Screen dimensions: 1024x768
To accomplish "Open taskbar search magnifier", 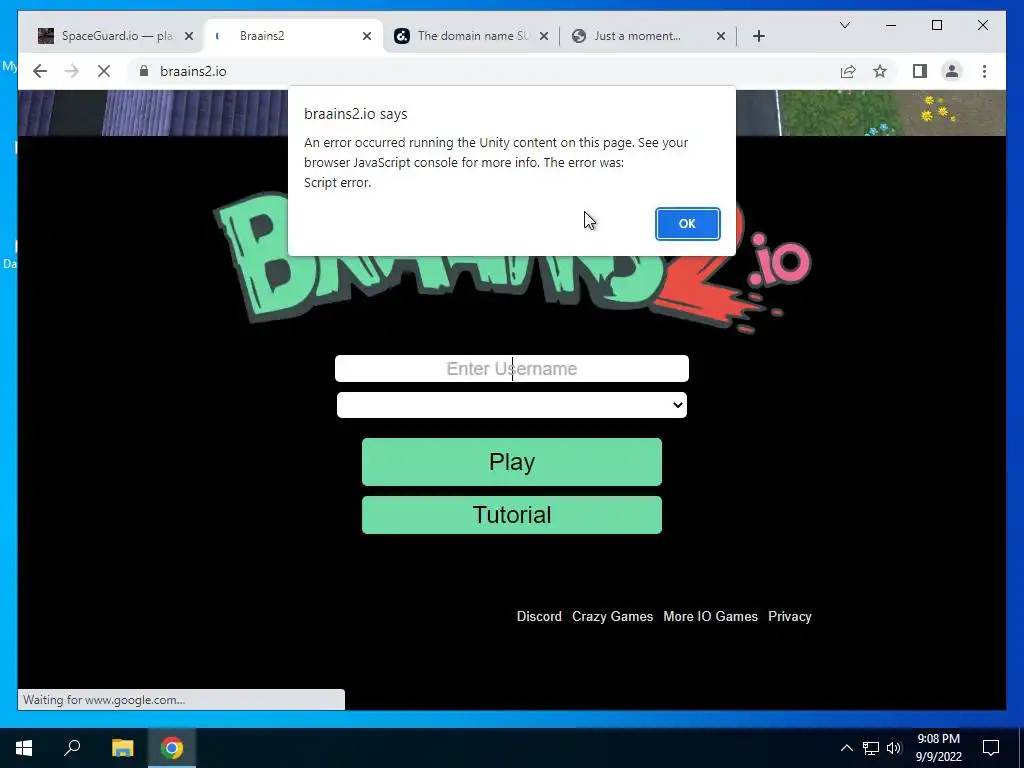I will (72, 748).
